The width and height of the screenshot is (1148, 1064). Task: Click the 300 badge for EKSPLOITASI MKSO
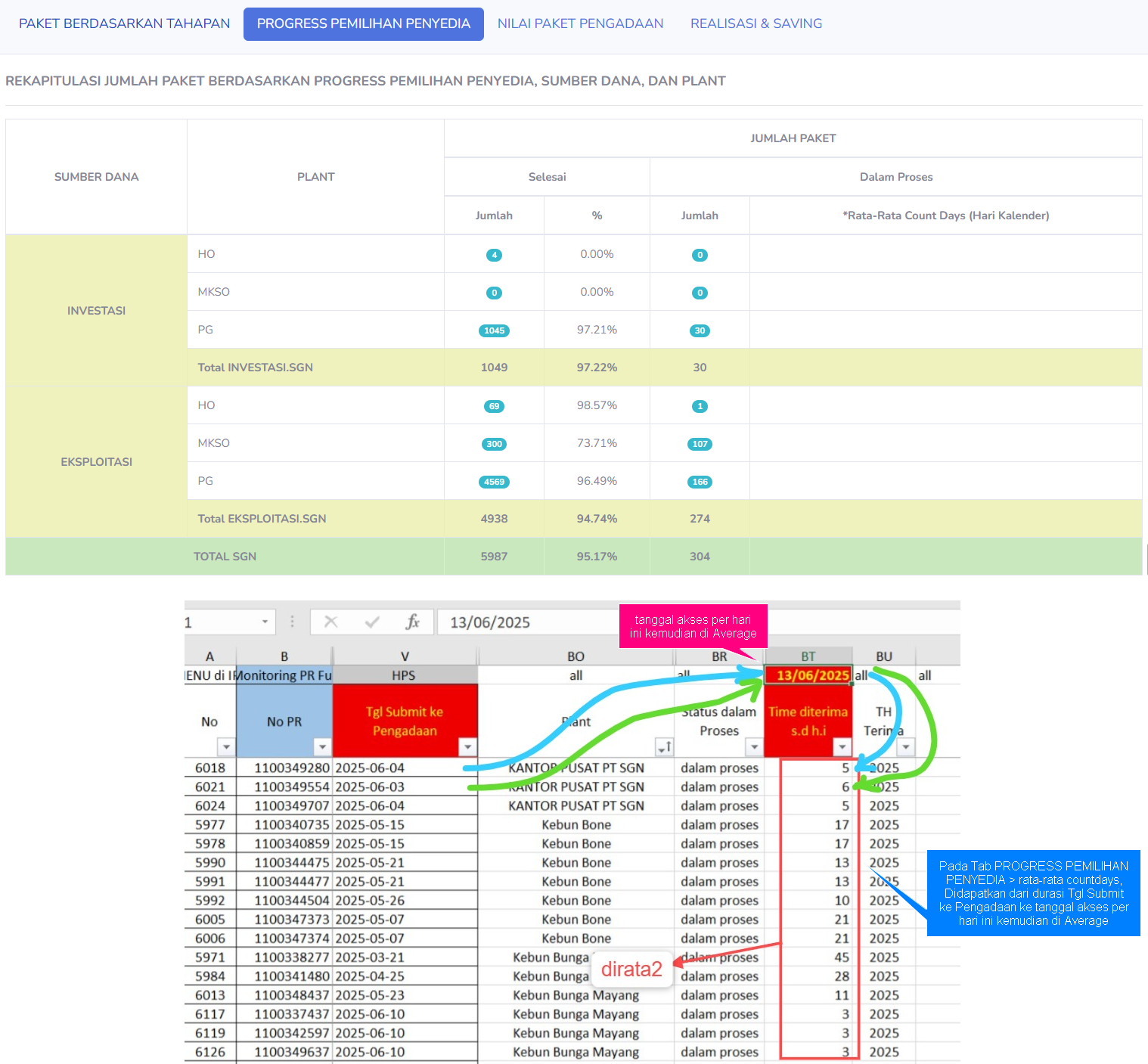(x=494, y=444)
